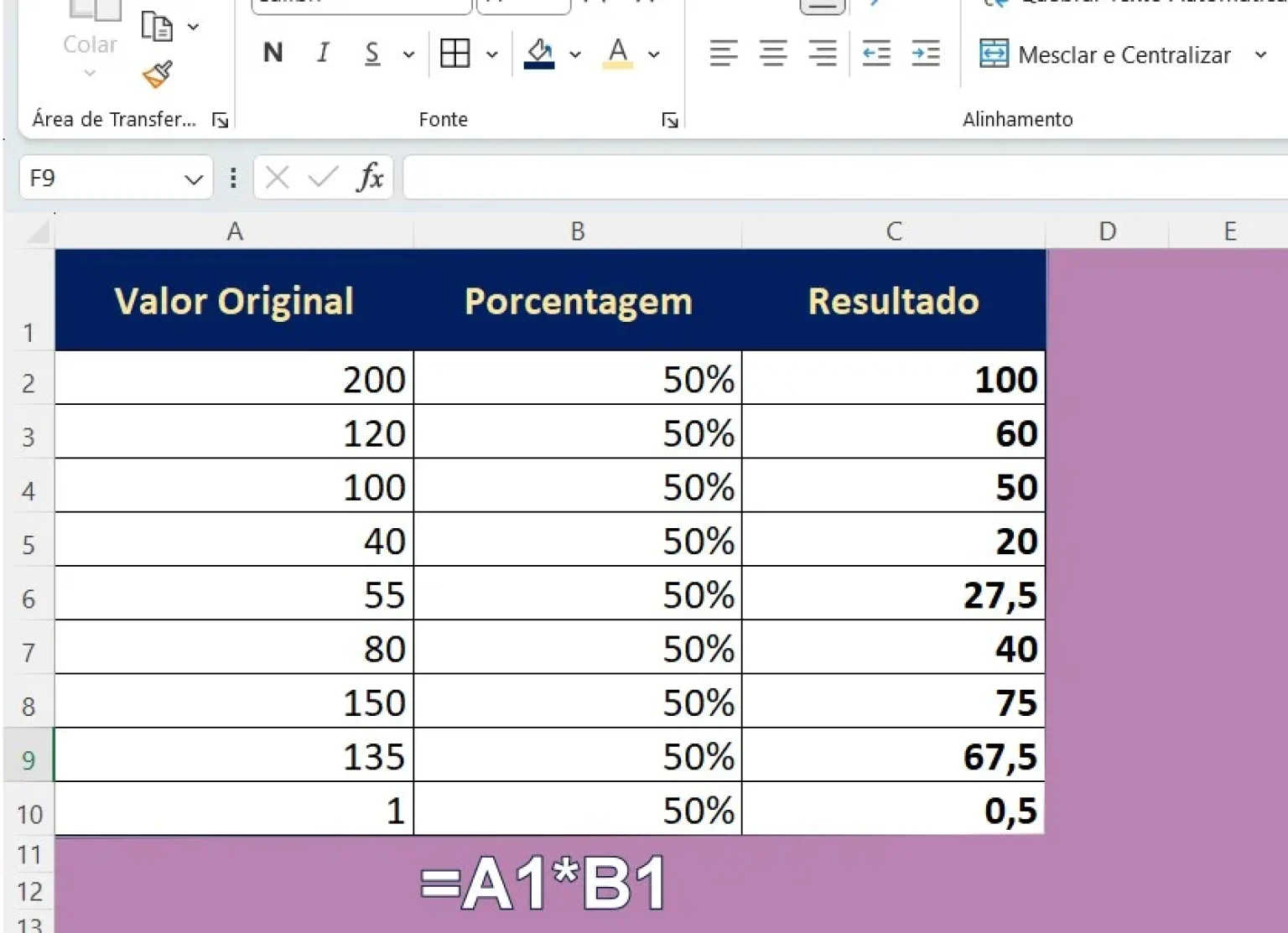Align text left

coord(723,54)
